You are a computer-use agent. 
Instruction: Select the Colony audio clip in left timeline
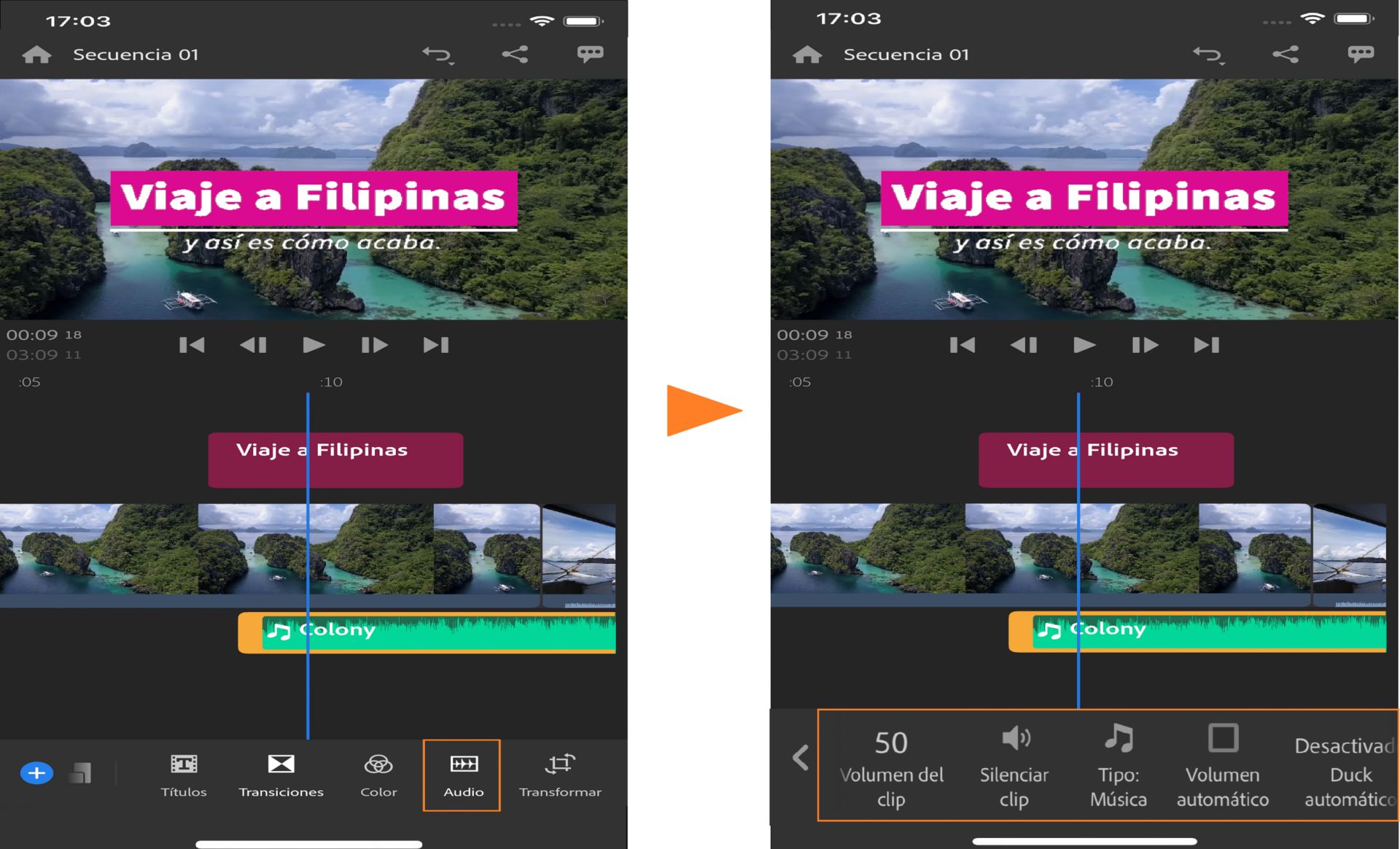point(427,632)
